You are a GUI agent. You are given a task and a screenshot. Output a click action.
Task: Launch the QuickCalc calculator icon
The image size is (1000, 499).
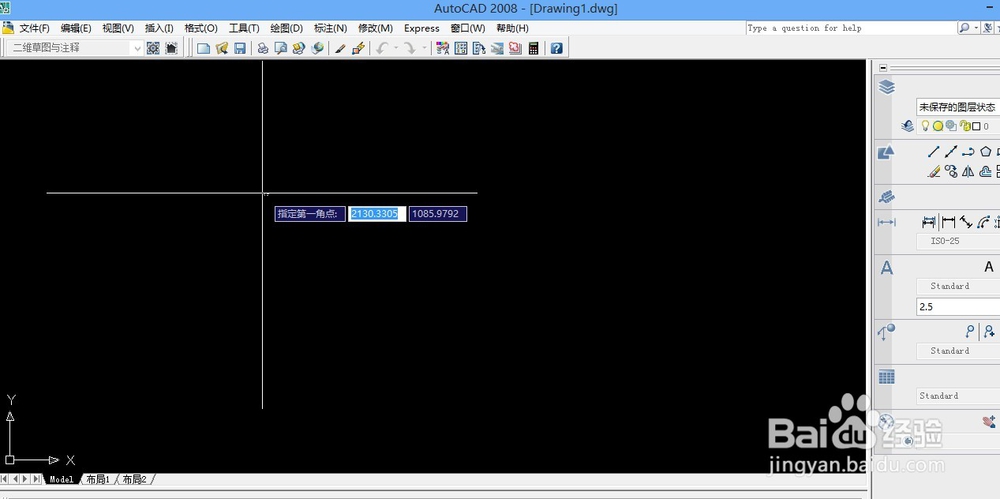coord(534,48)
